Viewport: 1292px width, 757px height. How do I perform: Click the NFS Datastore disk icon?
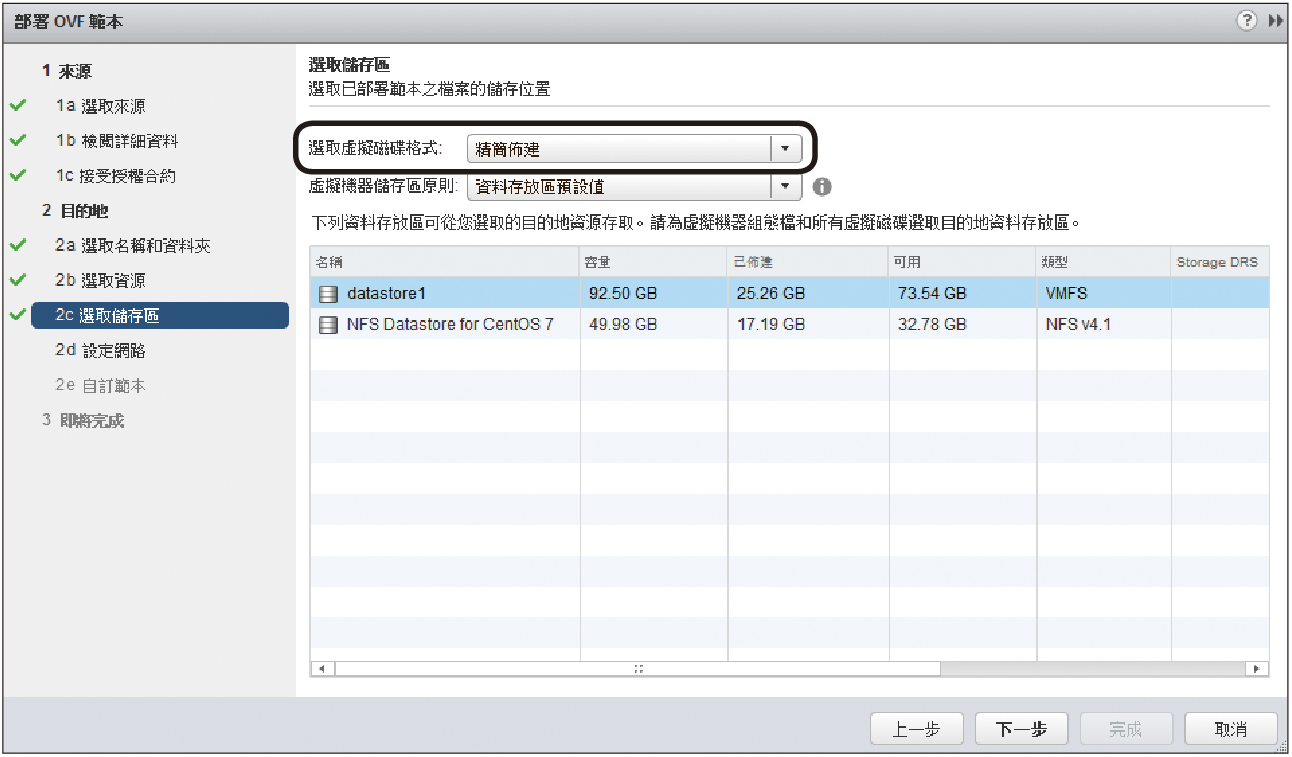pos(327,325)
